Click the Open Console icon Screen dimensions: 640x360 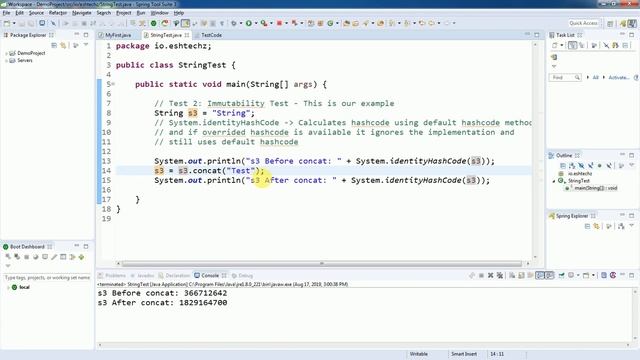(586, 276)
